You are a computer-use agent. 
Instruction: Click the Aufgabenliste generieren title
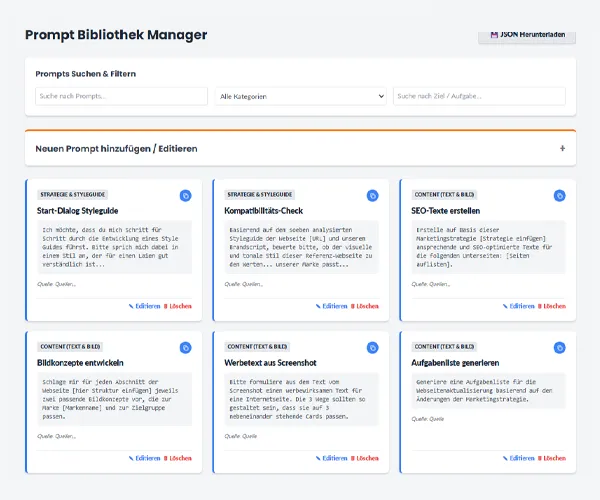tap(455, 363)
